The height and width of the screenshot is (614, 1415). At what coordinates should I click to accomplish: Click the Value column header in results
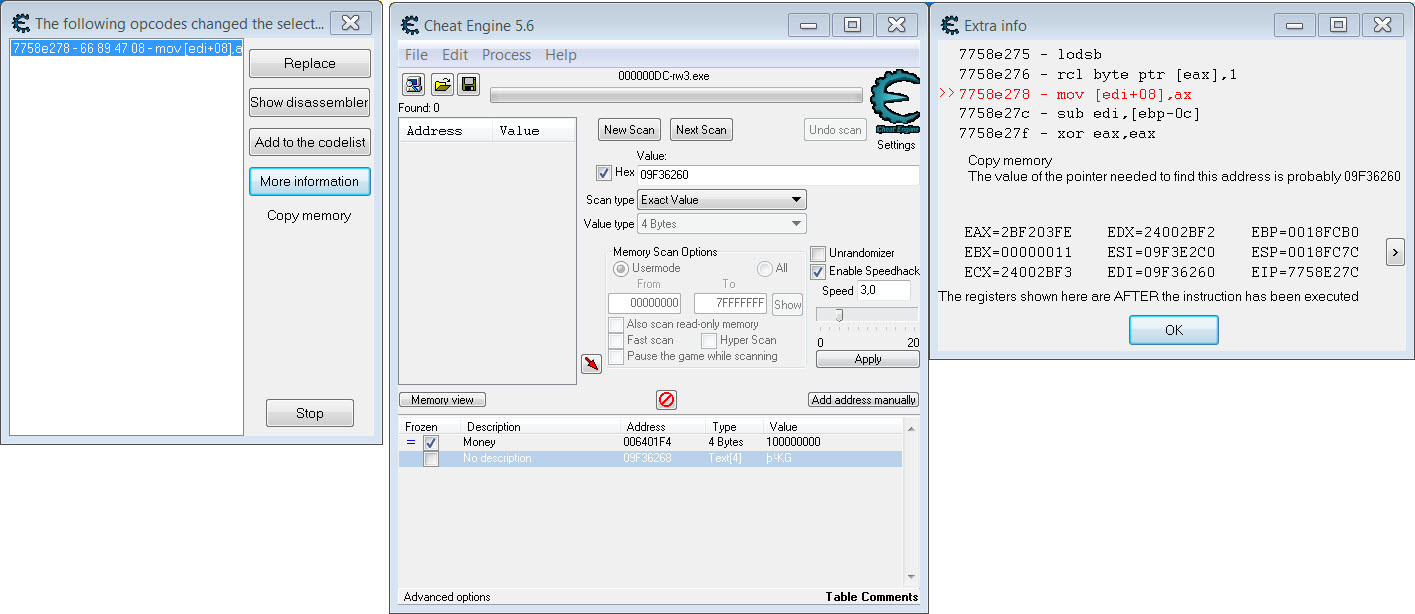(x=534, y=131)
